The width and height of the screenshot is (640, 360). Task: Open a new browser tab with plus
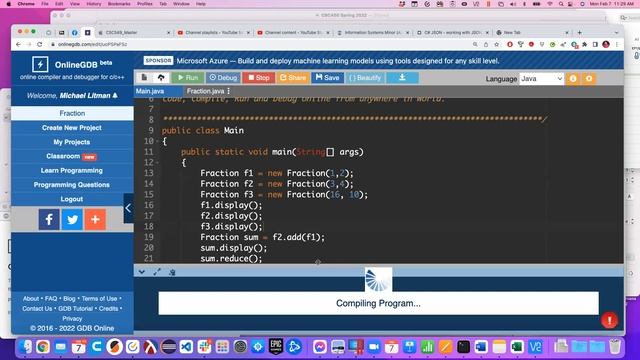(580, 32)
